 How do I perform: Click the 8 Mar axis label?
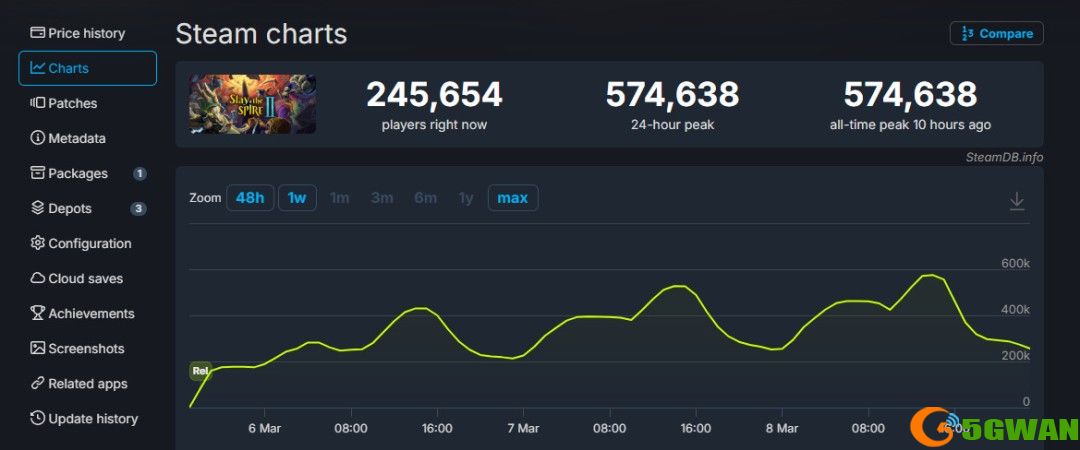tap(782, 428)
